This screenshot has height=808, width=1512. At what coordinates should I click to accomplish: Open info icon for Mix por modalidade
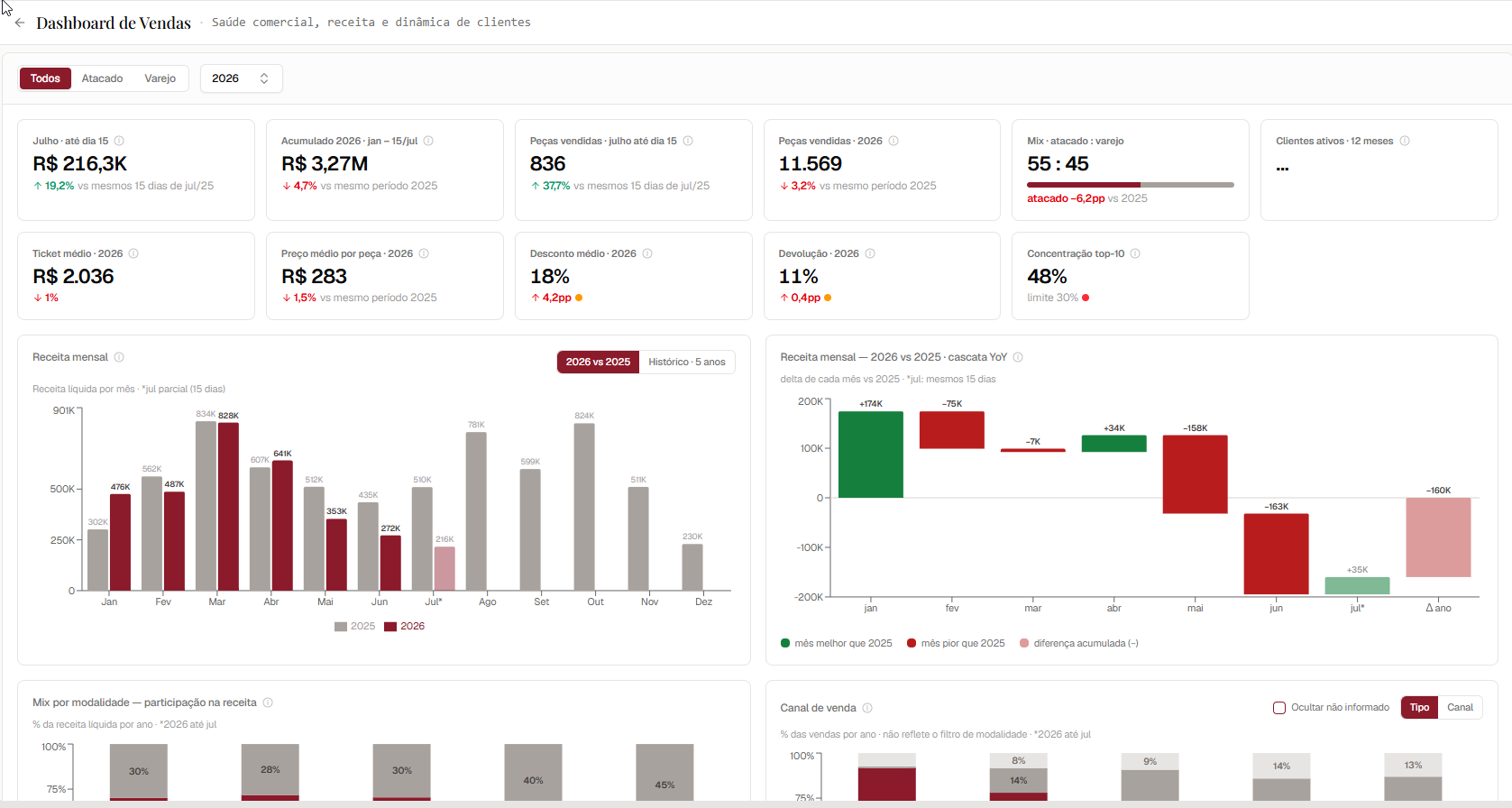pos(268,702)
